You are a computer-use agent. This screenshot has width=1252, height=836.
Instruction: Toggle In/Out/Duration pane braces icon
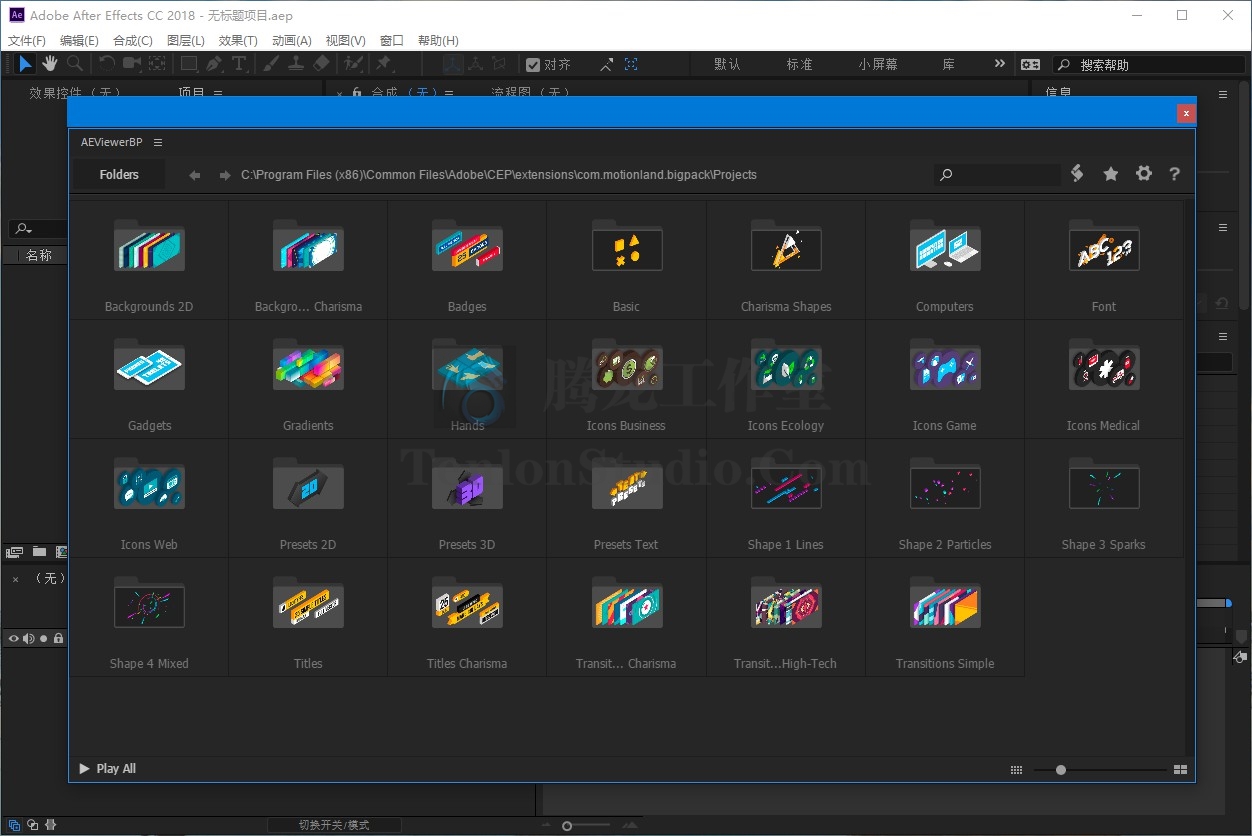[50, 825]
